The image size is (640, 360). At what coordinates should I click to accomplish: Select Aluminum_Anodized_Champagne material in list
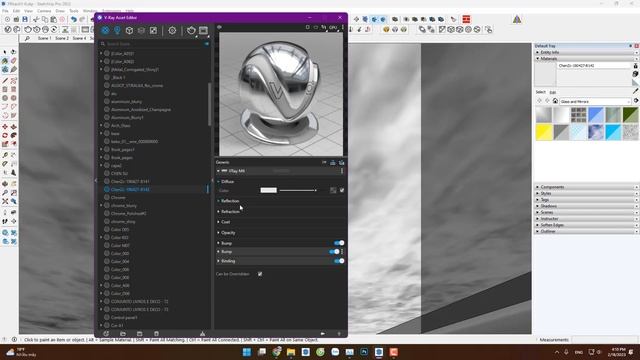pos(141,109)
